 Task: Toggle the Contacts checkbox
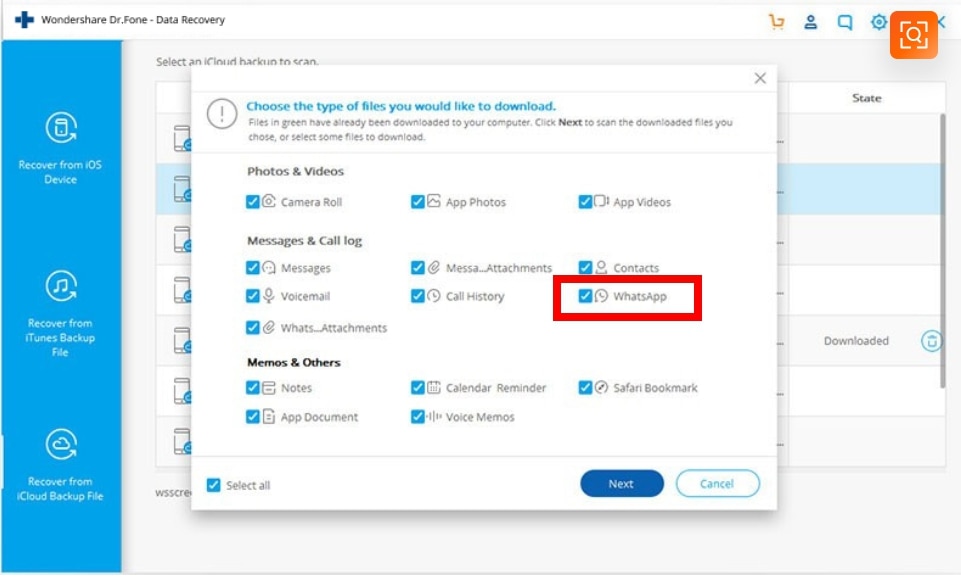(586, 268)
